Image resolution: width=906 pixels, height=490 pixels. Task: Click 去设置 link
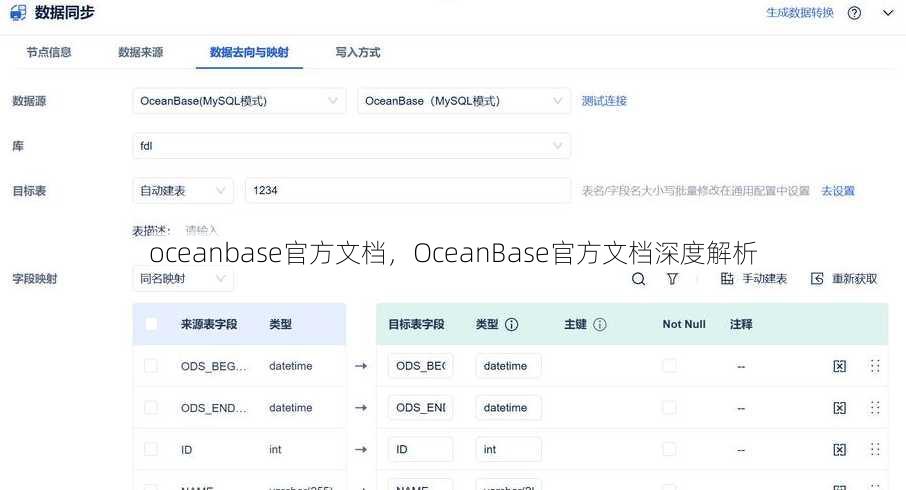[x=838, y=191]
